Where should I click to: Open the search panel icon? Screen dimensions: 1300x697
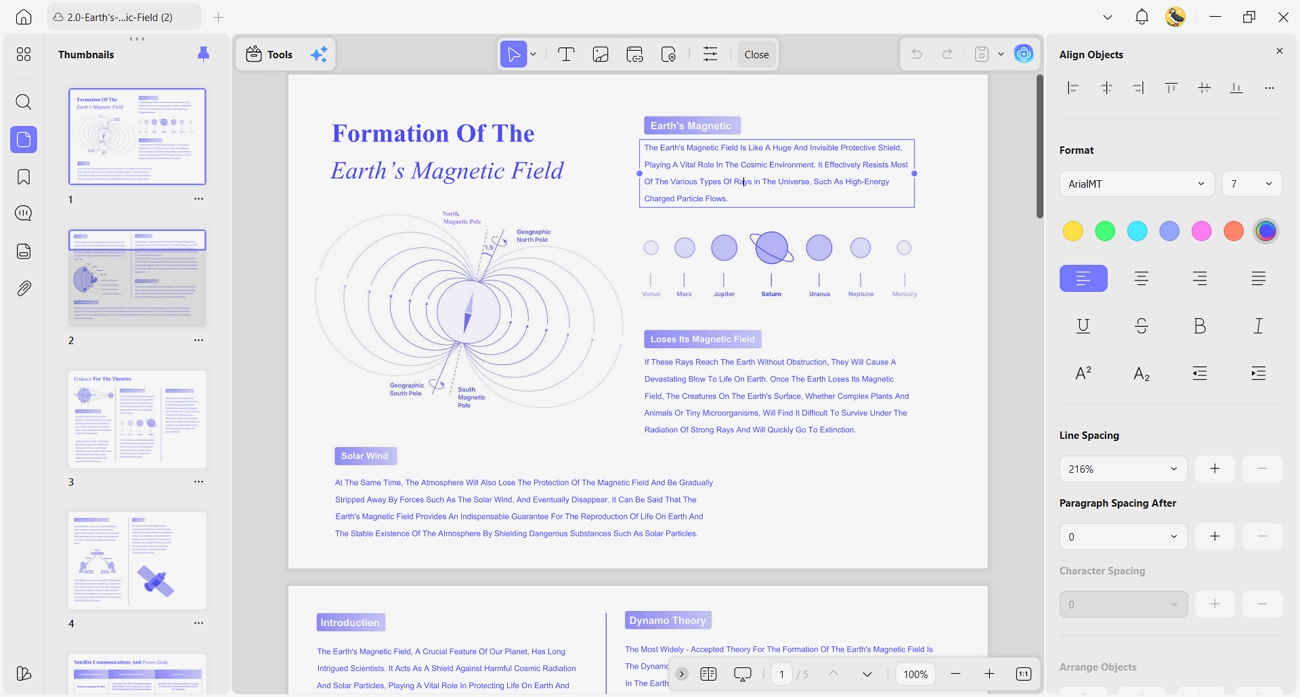24,102
